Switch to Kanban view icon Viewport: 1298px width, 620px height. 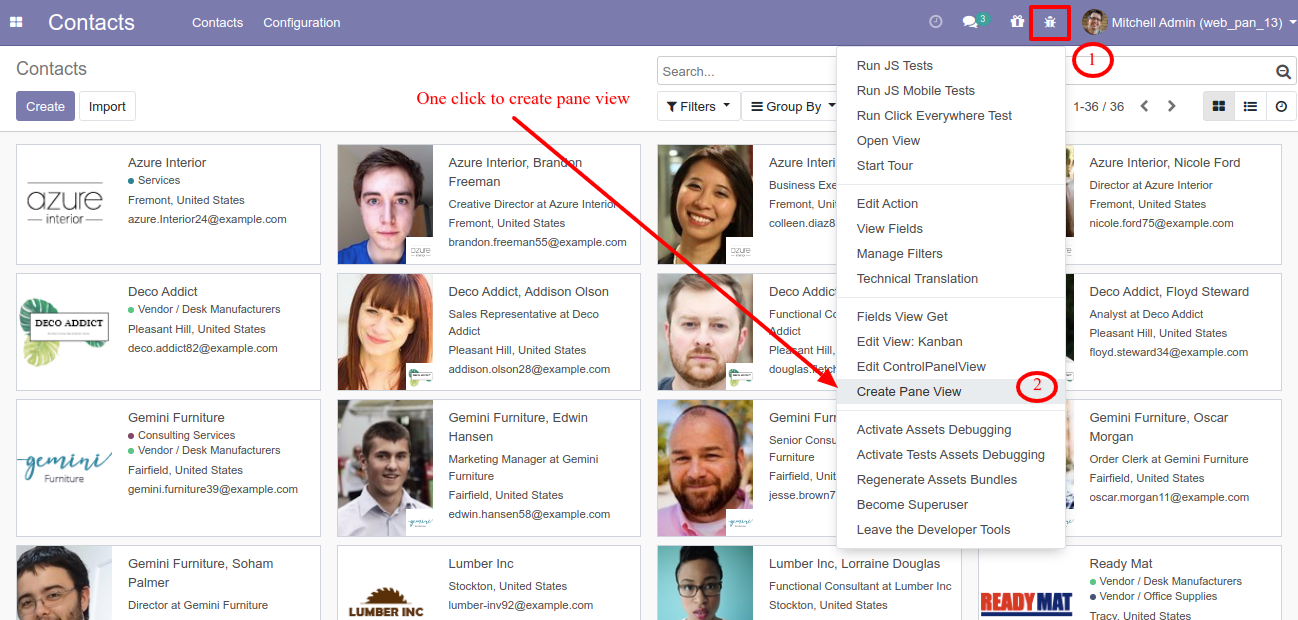click(1218, 106)
